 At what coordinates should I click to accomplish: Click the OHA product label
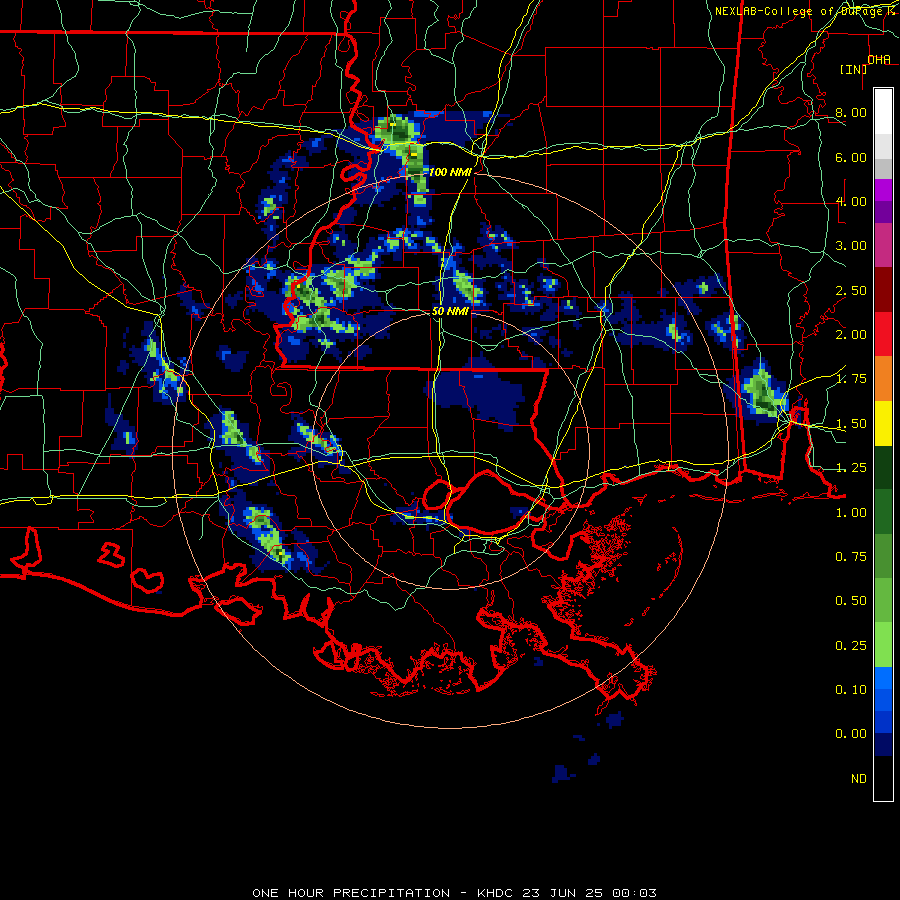pos(879,59)
